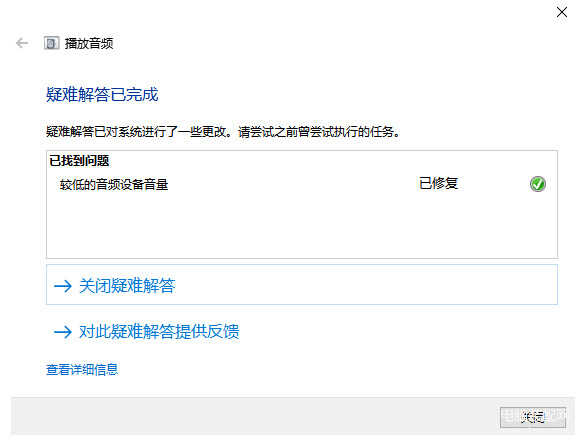Choose the 关闭疑难解答 option
The image size is (580, 444).
click(127, 286)
